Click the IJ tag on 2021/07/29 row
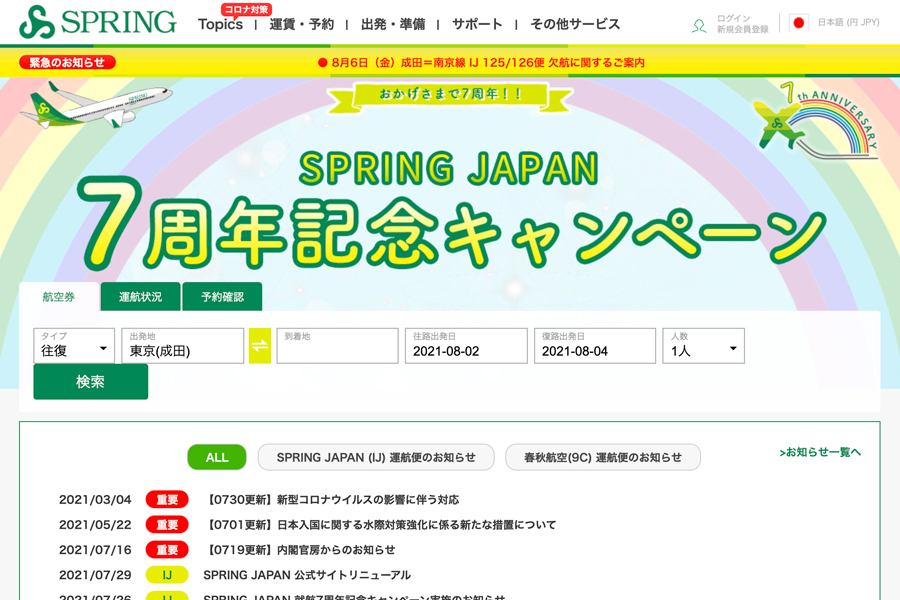Viewport: 900px width, 600px height. [167, 575]
